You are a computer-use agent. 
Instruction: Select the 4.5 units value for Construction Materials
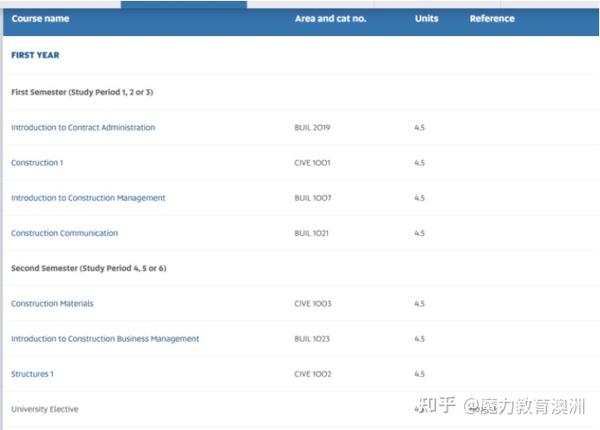pos(419,303)
